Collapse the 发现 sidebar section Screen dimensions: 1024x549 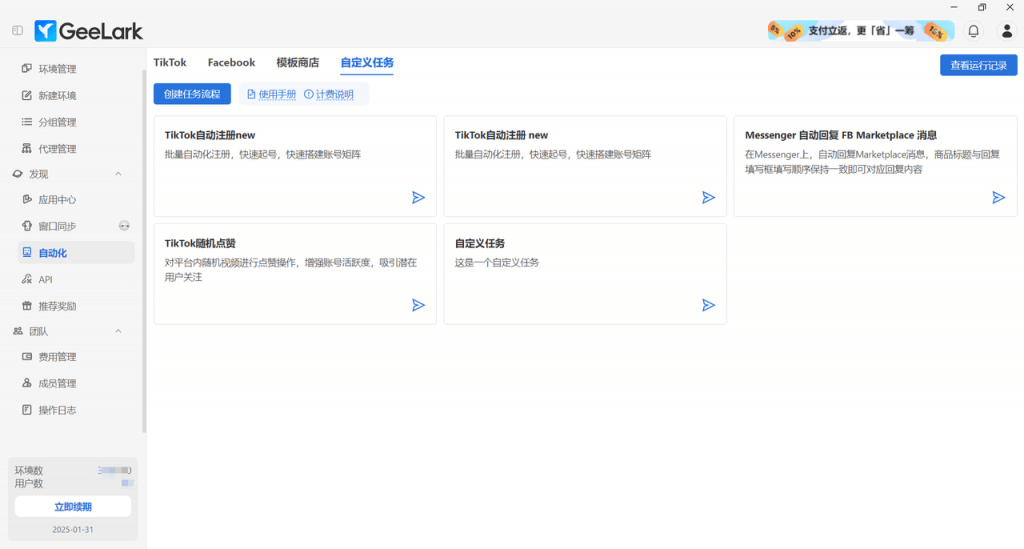click(118, 174)
